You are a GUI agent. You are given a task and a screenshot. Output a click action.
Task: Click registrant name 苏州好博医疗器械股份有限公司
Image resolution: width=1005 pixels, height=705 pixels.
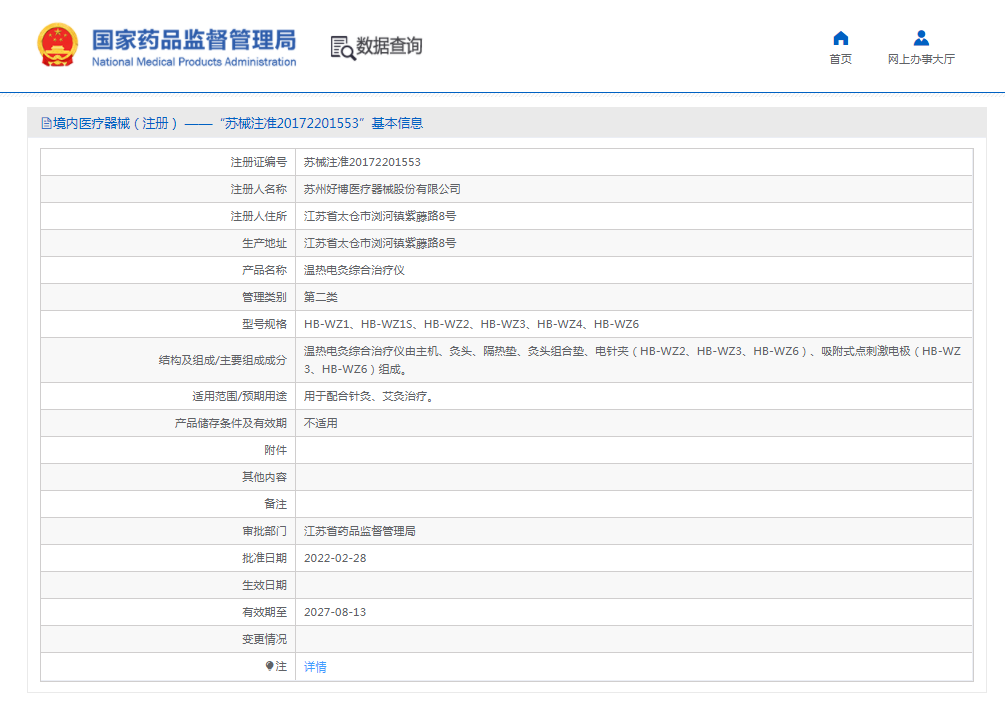tap(382, 189)
